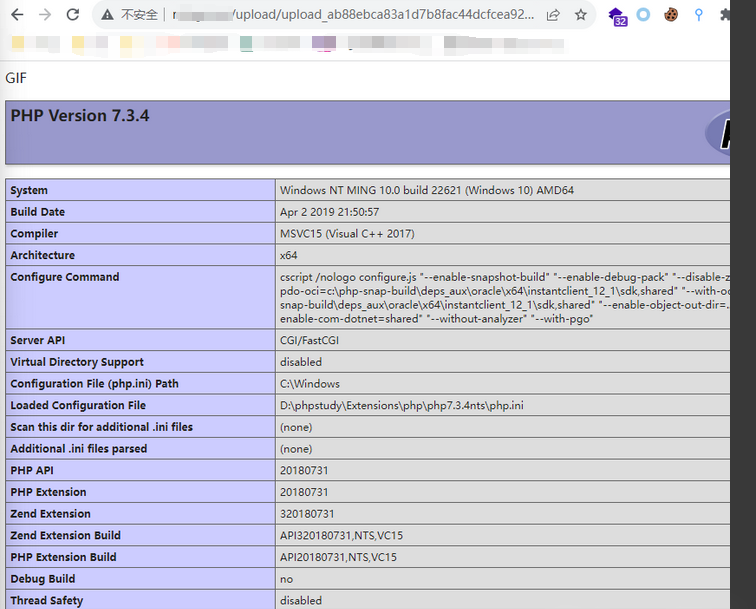Screen dimensions: 756x609
Task: Select 'disabled' in Virtual Directory Support row
Action: coord(301,362)
